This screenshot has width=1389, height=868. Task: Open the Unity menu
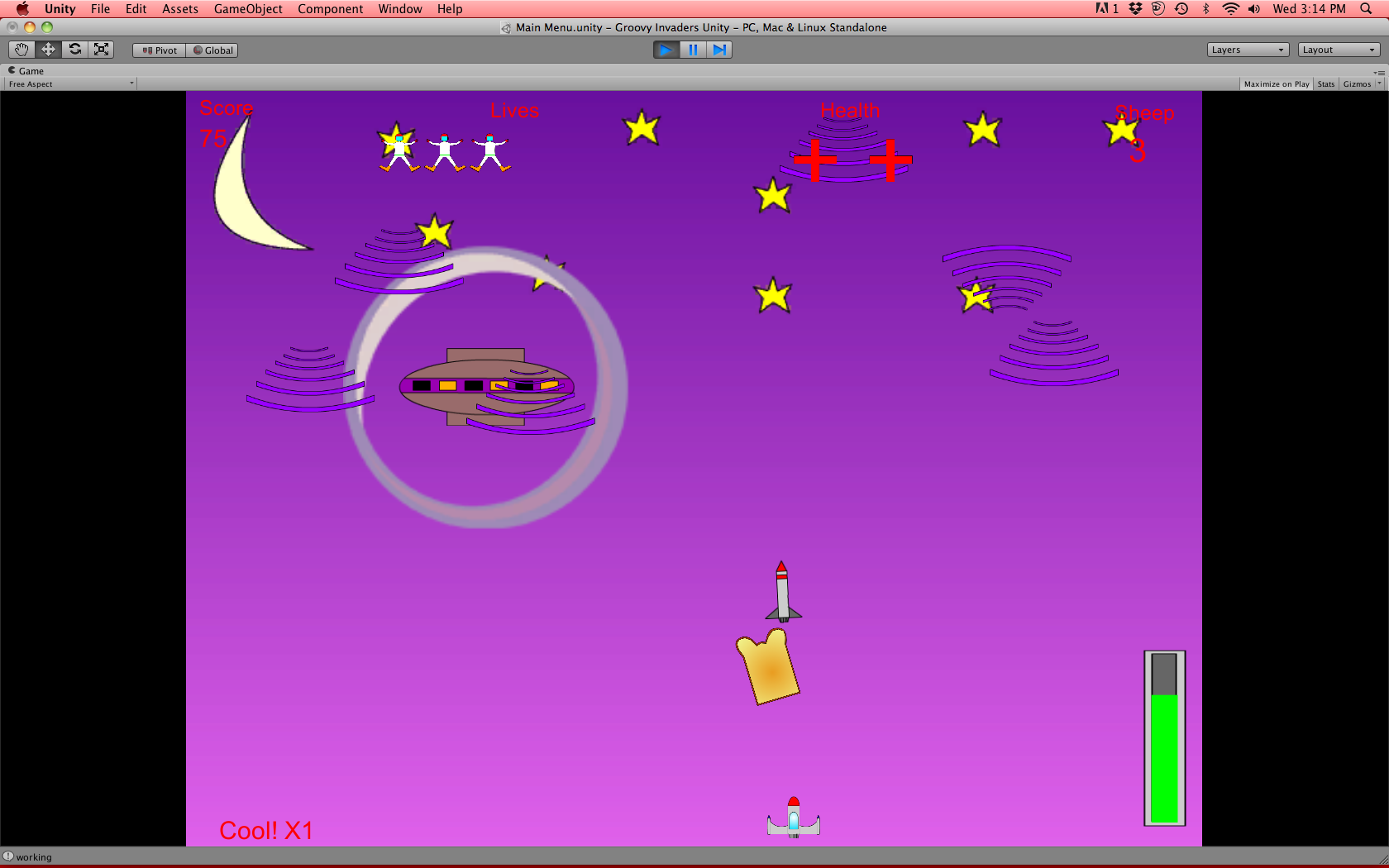[60, 8]
